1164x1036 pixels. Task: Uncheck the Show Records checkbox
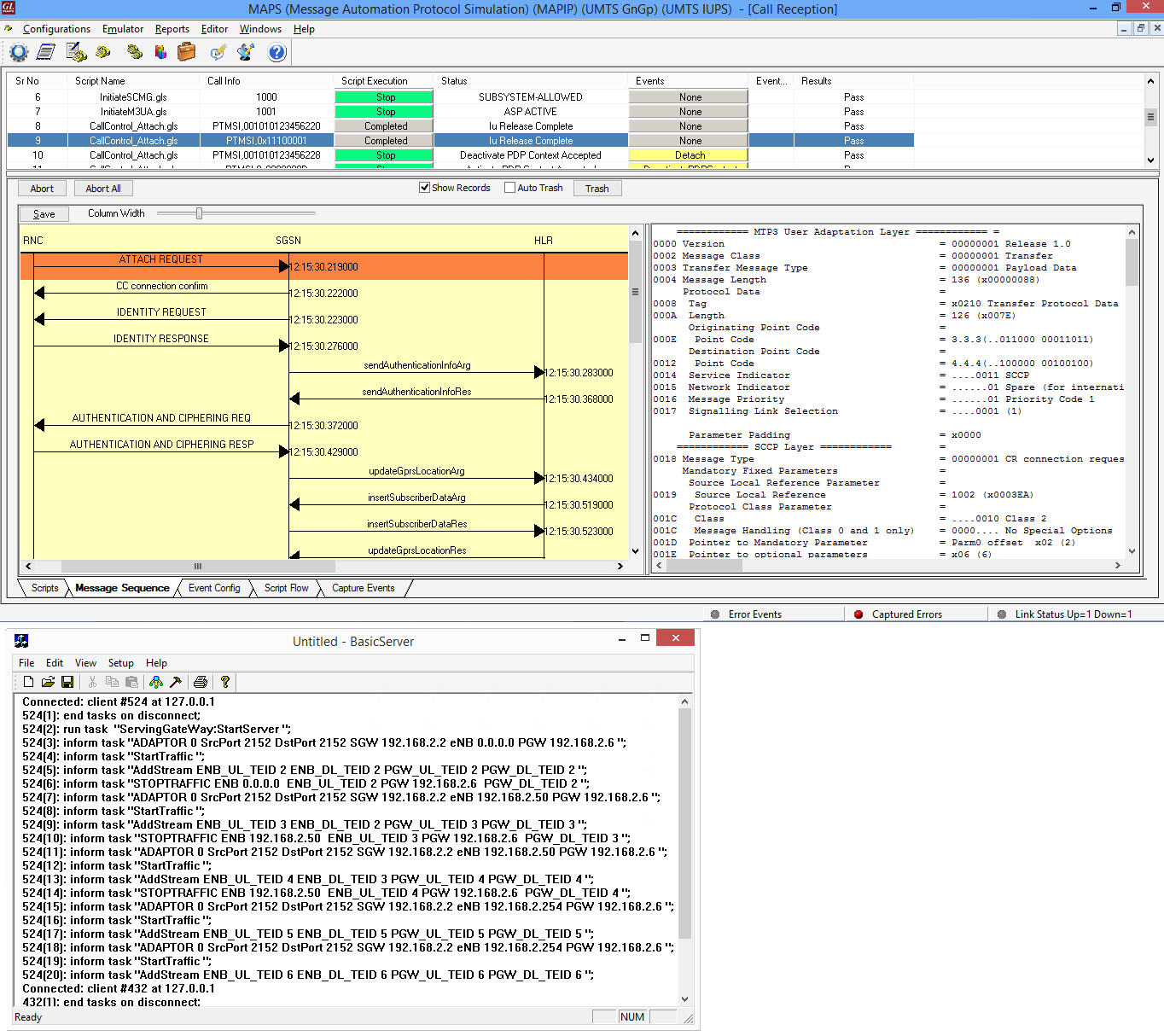click(424, 188)
